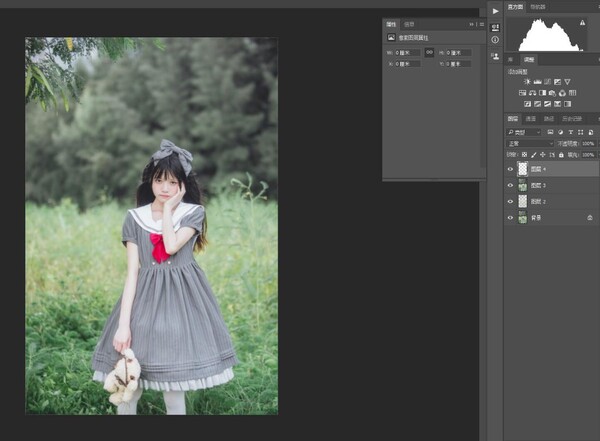
Task: Add a Levels adjustment
Action: pyautogui.click(x=537, y=82)
